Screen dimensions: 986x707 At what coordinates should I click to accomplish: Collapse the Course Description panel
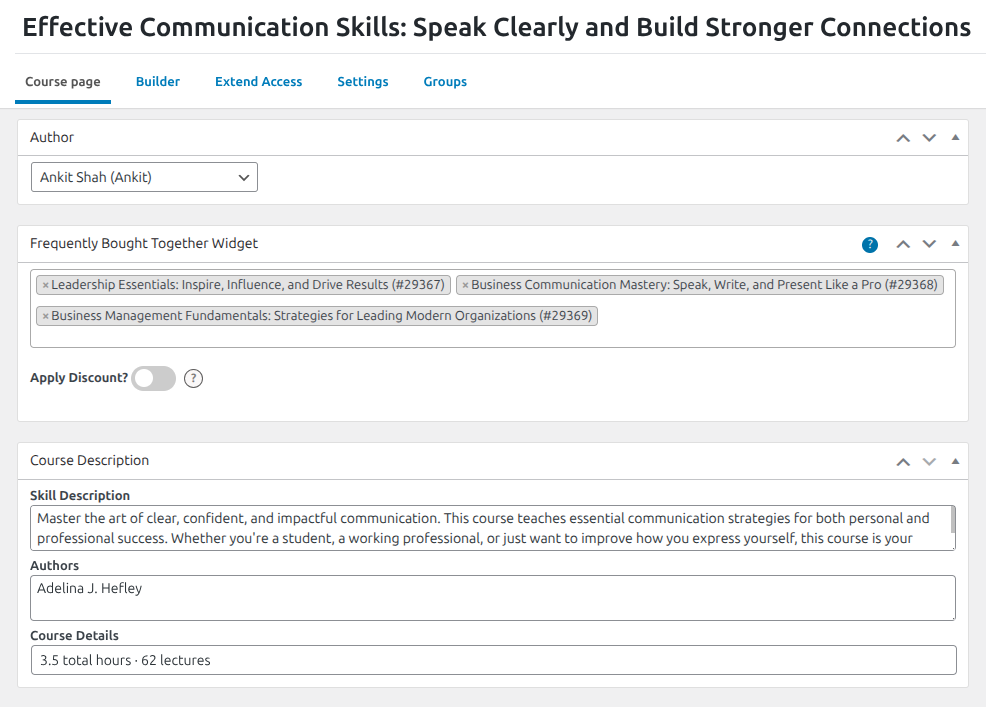tap(955, 461)
